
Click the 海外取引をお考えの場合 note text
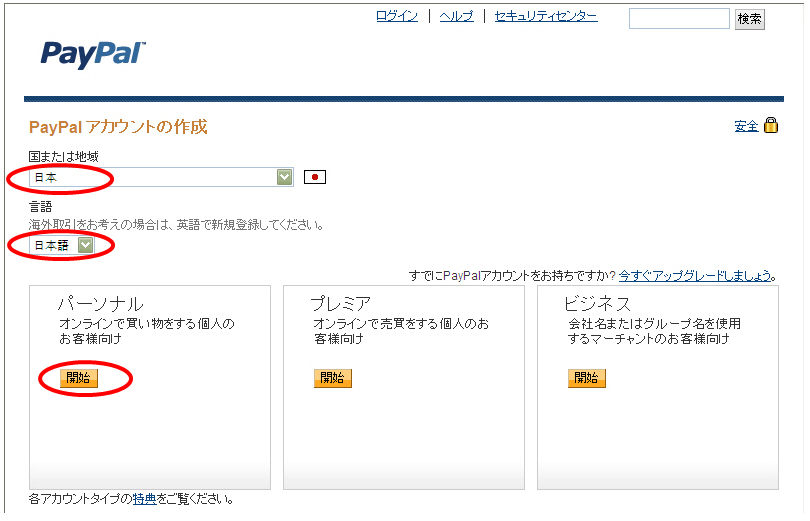(x=176, y=225)
